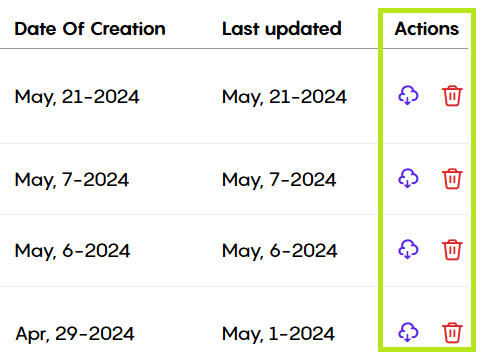Select the May, 6-2024 creation date cell
Image resolution: width=491 pixels, height=361 pixels.
[x=72, y=251]
